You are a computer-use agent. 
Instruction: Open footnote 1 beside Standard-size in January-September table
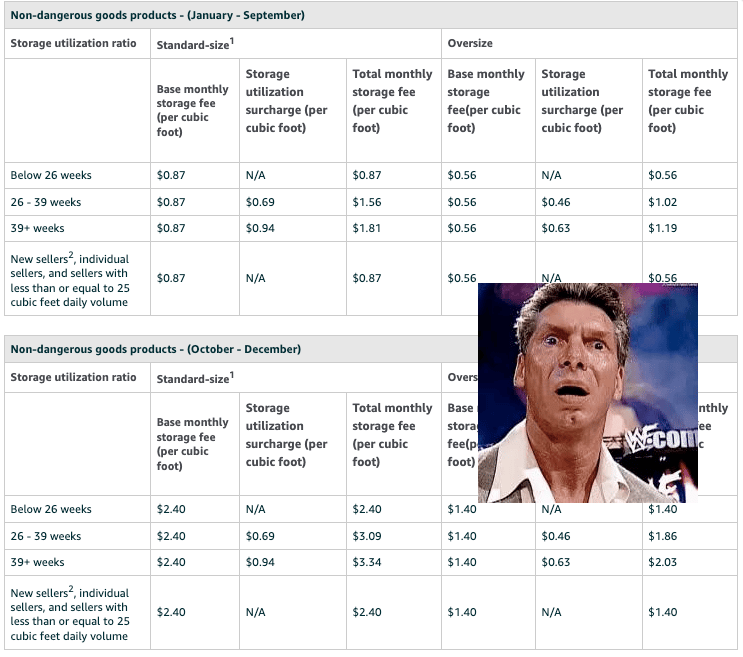(230, 39)
